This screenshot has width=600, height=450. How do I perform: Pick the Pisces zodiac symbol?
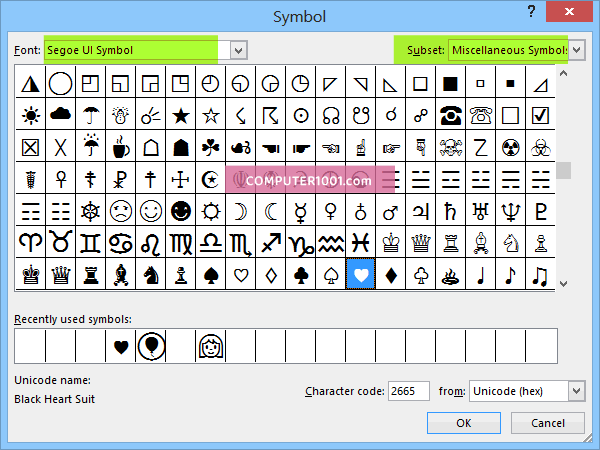point(360,243)
